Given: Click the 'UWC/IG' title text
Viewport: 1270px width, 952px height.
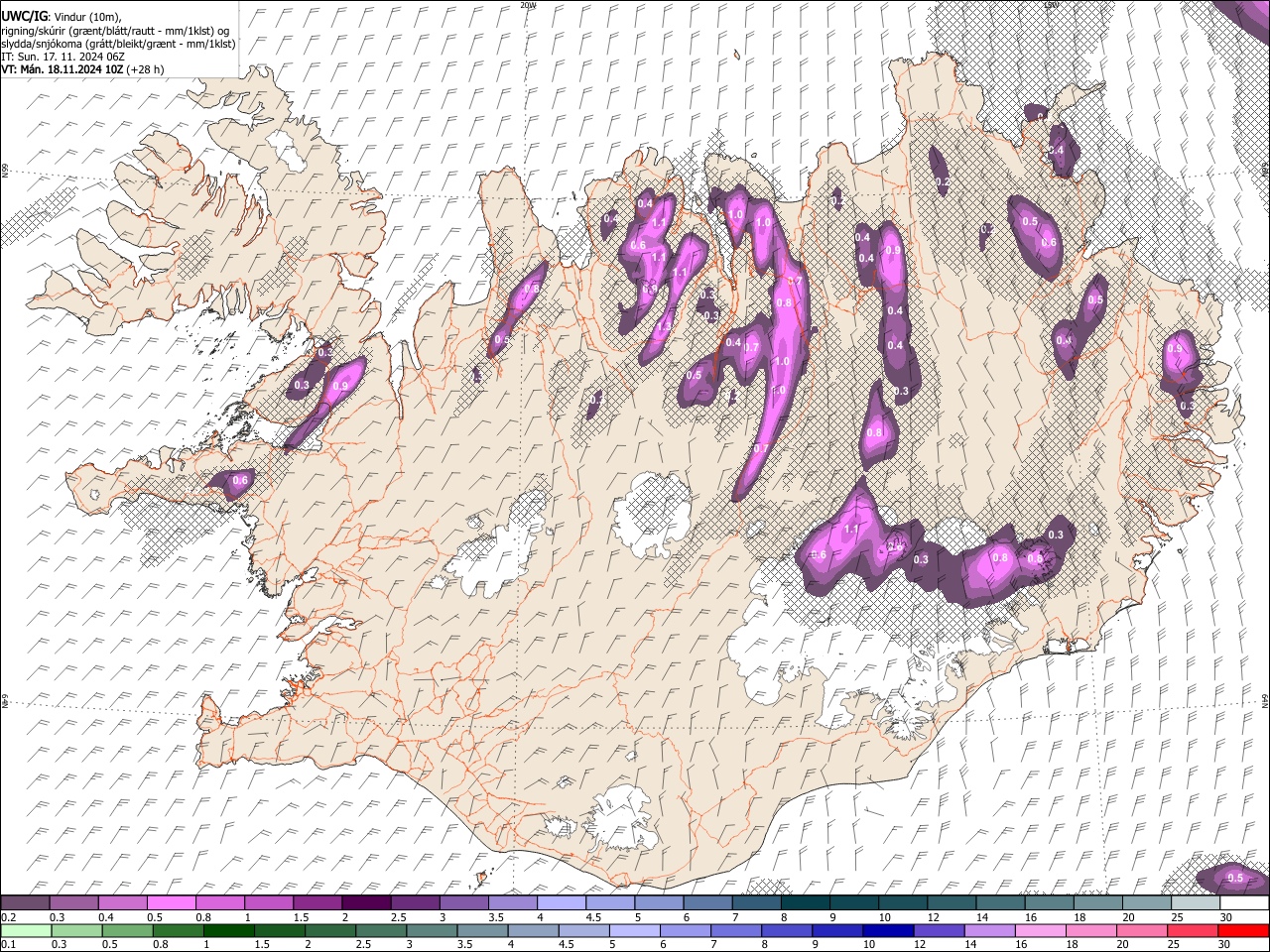Looking at the screenshot, I should click(x=23, y=16).
